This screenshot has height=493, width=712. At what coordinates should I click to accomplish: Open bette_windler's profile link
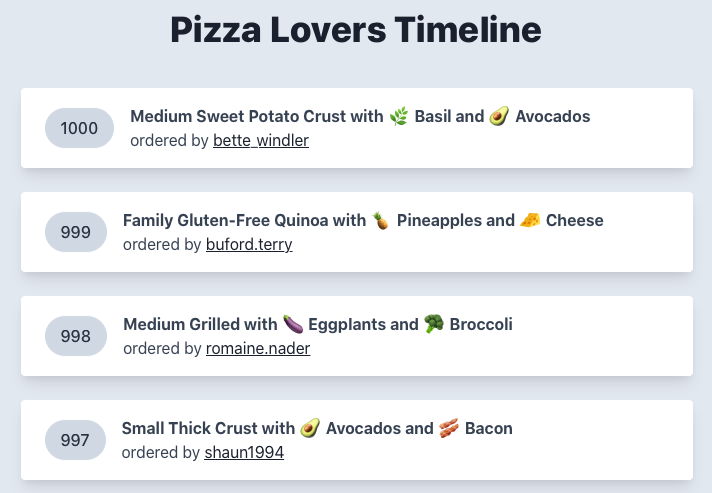[x=261, y=141]
